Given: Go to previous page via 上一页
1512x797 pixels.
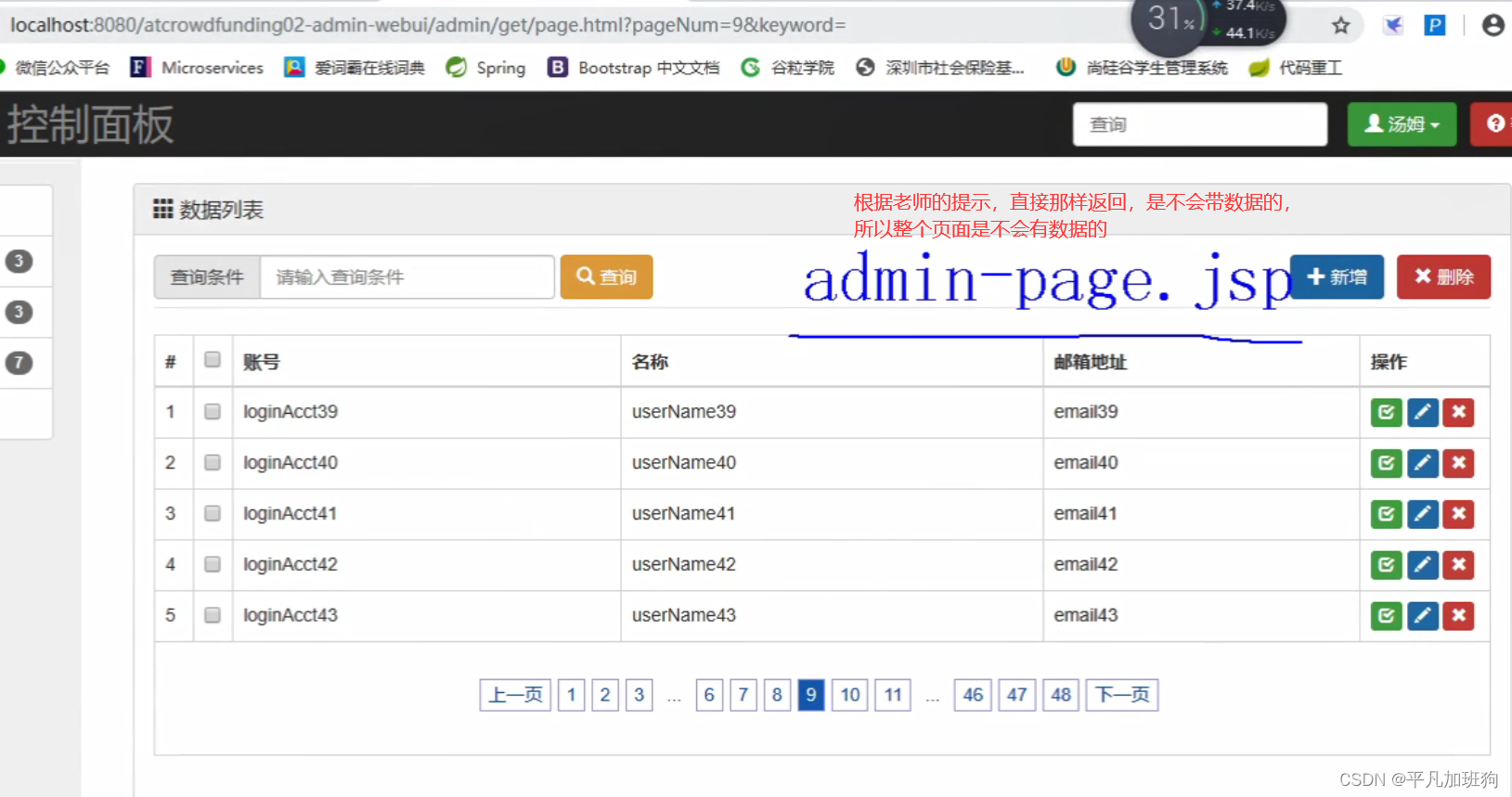Looking at the screenshot, I should 515,695.
